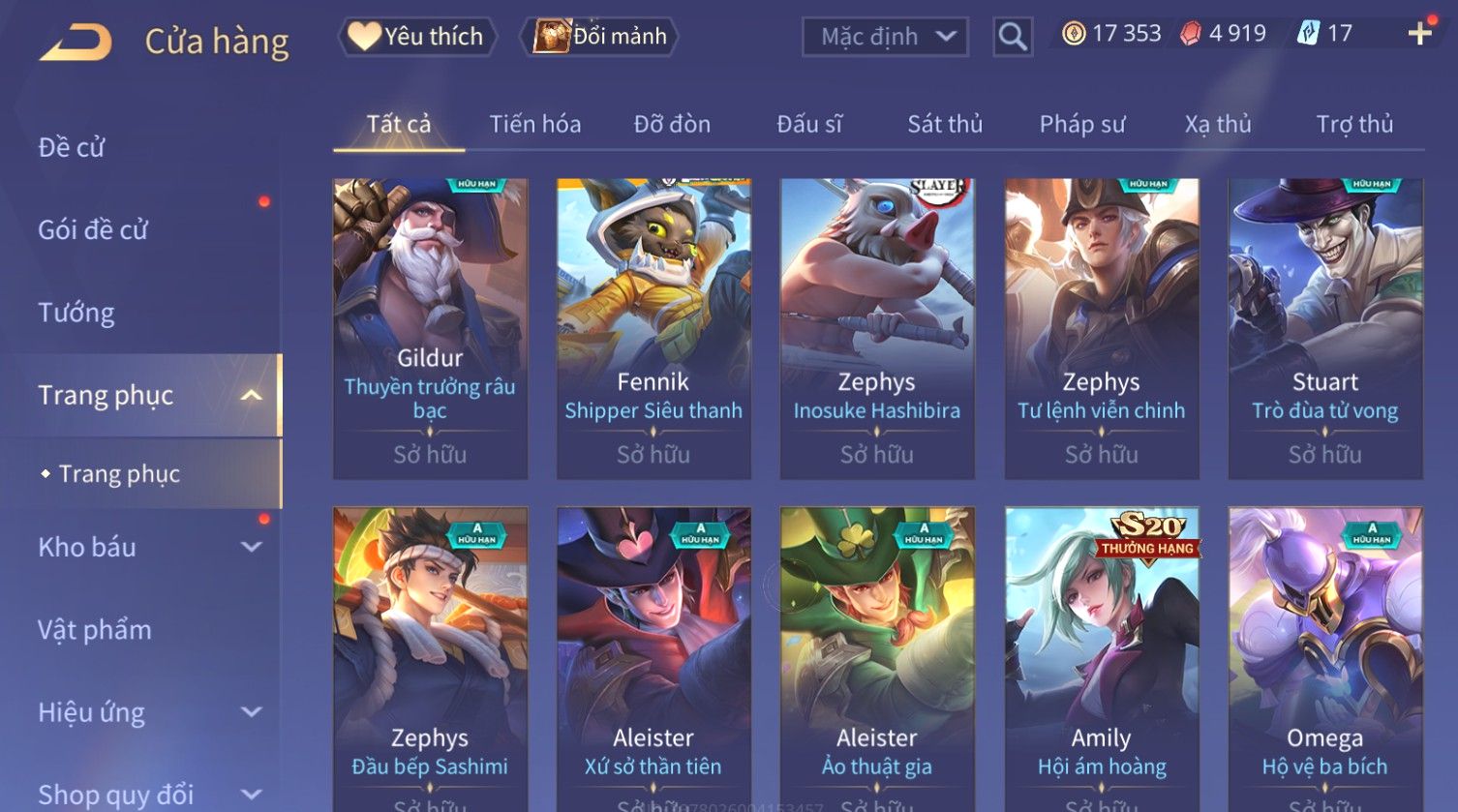The height and width of the screenshot is (812, 1458).
Task: Select the Tiến hóa tab
Action: pos(535,124)
